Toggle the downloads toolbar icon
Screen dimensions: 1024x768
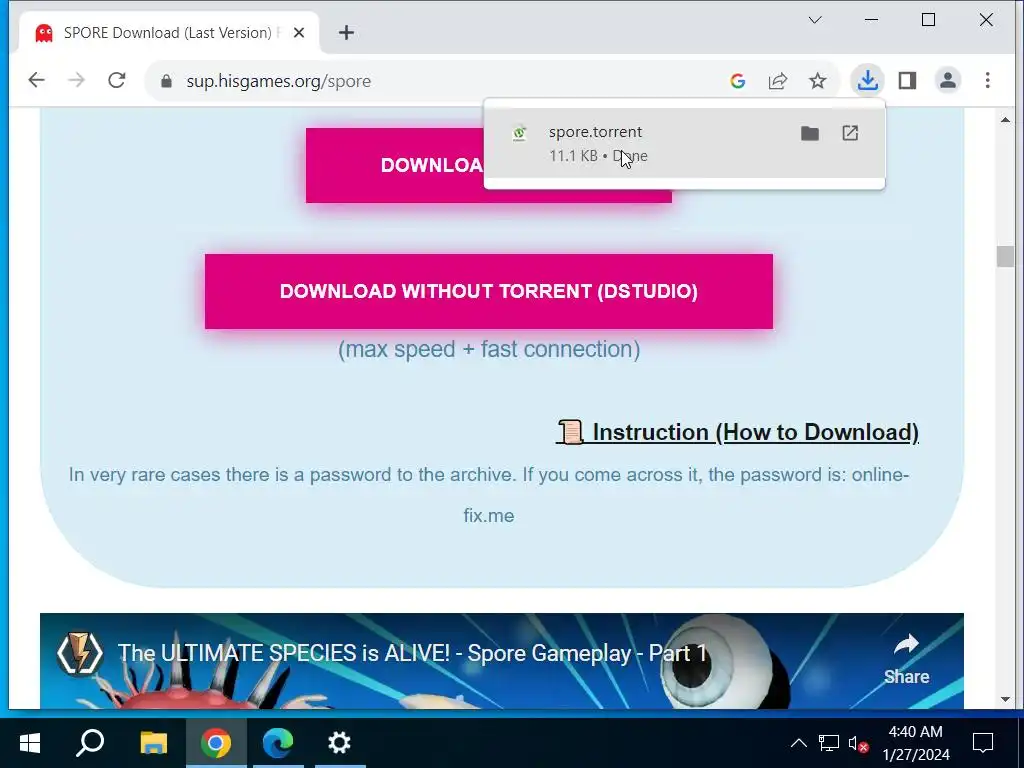click(867, 81)
